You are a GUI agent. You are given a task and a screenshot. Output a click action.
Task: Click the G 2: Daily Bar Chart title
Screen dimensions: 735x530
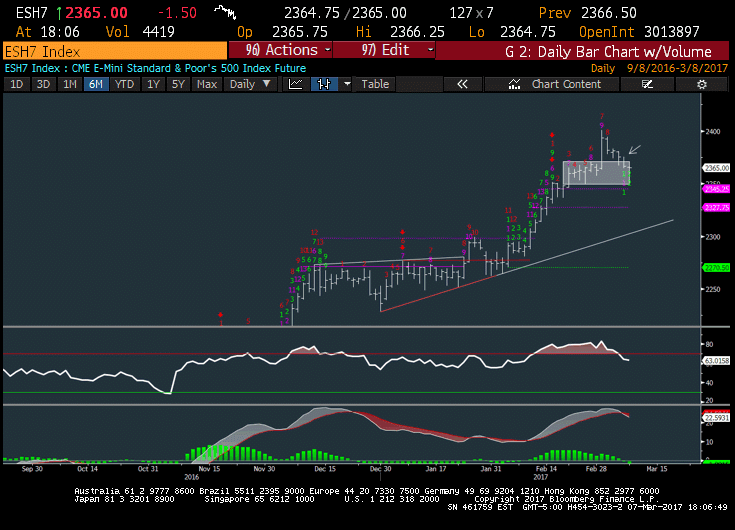click(x=608, y=52)
